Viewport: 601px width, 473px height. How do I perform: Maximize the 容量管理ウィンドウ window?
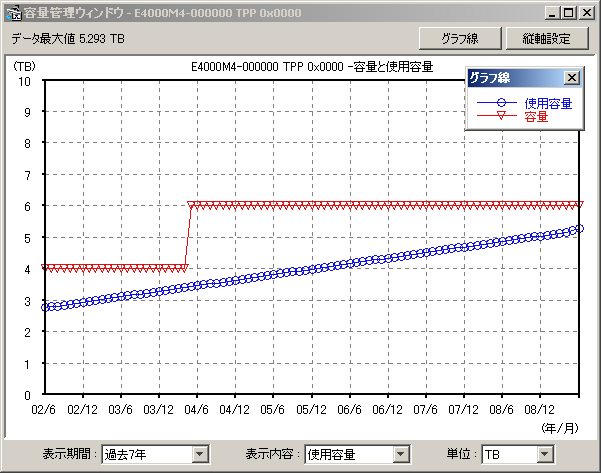(569, 13)
